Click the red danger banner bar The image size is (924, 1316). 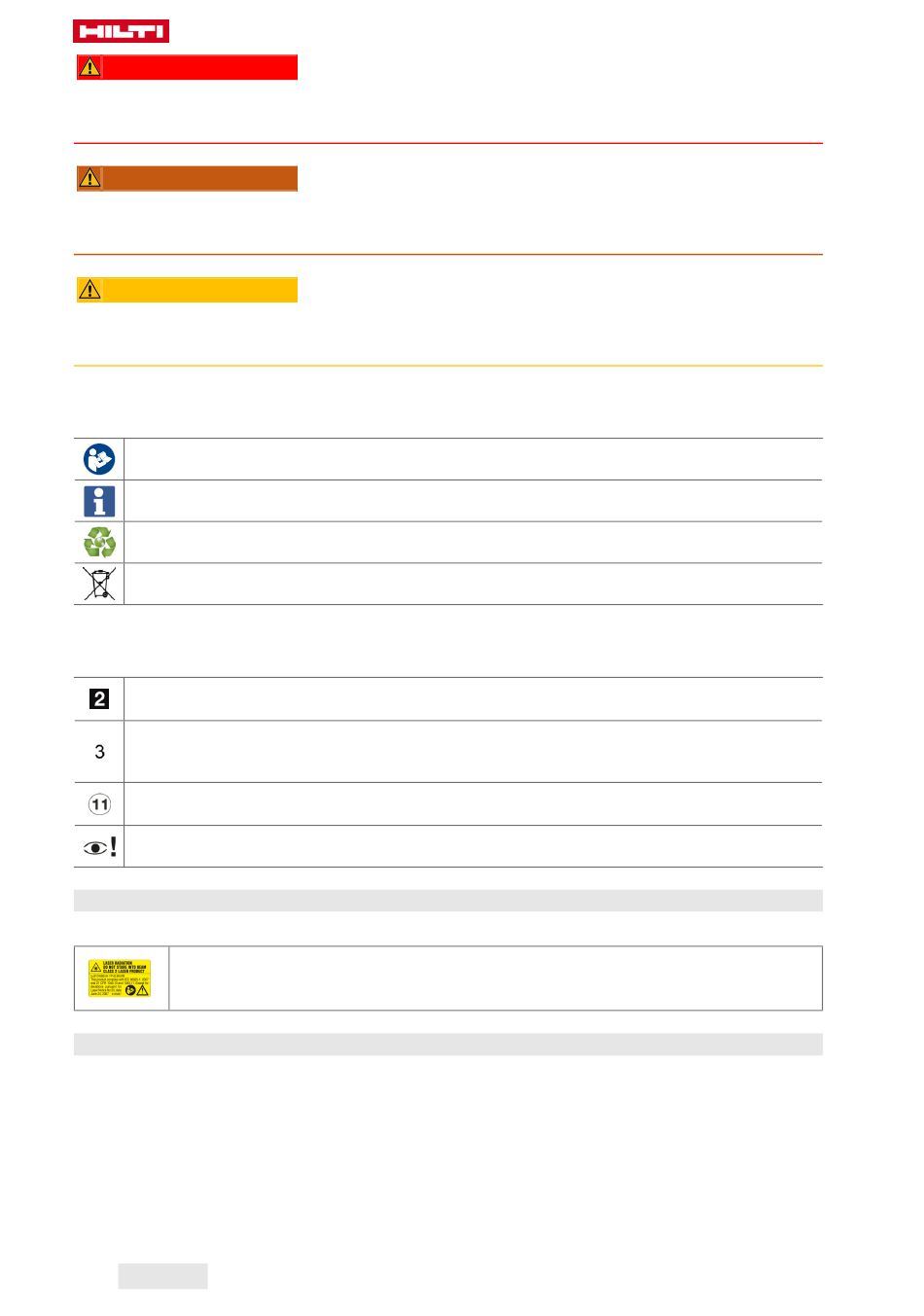[x=187, y=67]
